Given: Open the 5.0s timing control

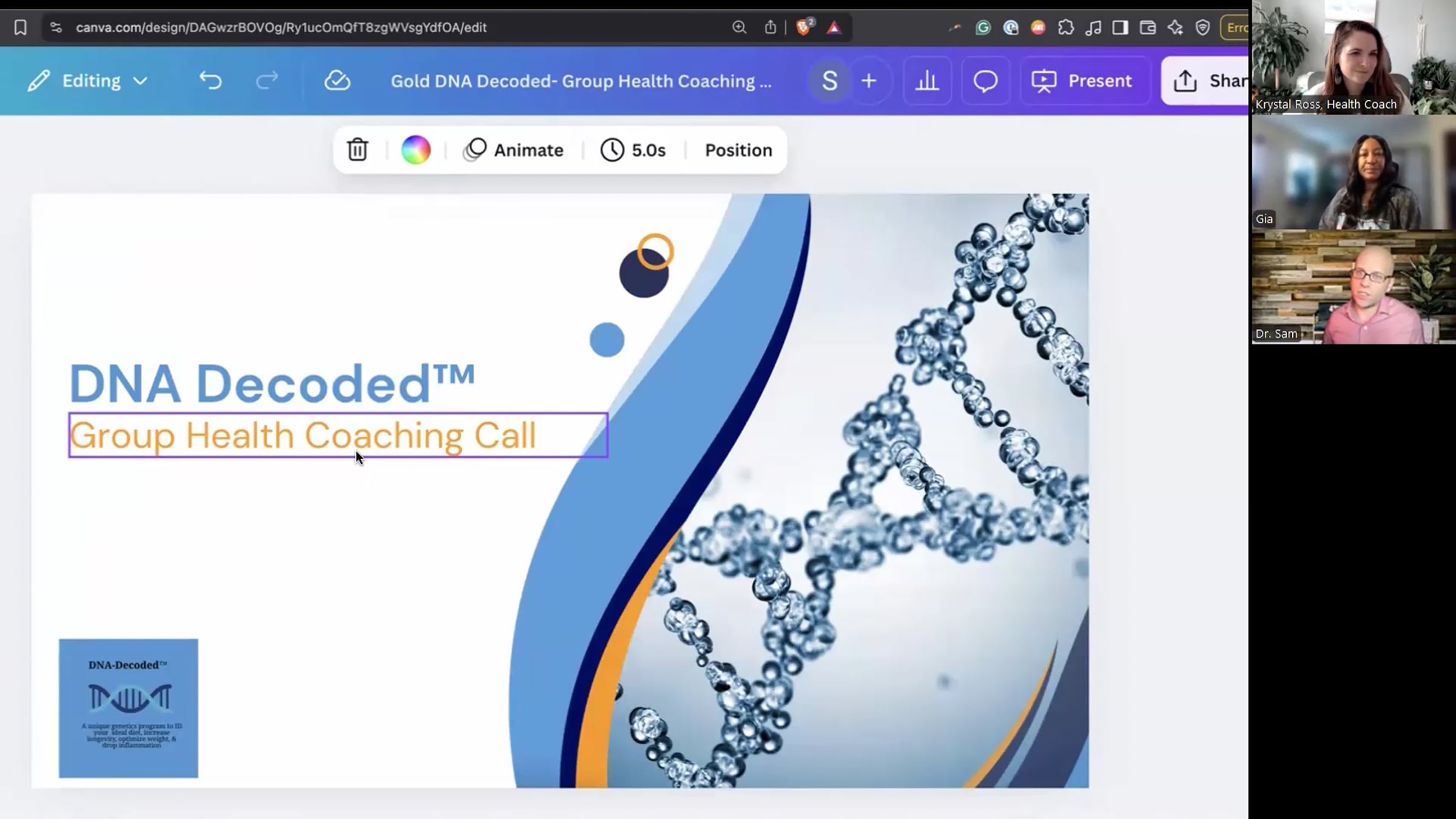Looking at the screenshot, I should pos(633,150).
